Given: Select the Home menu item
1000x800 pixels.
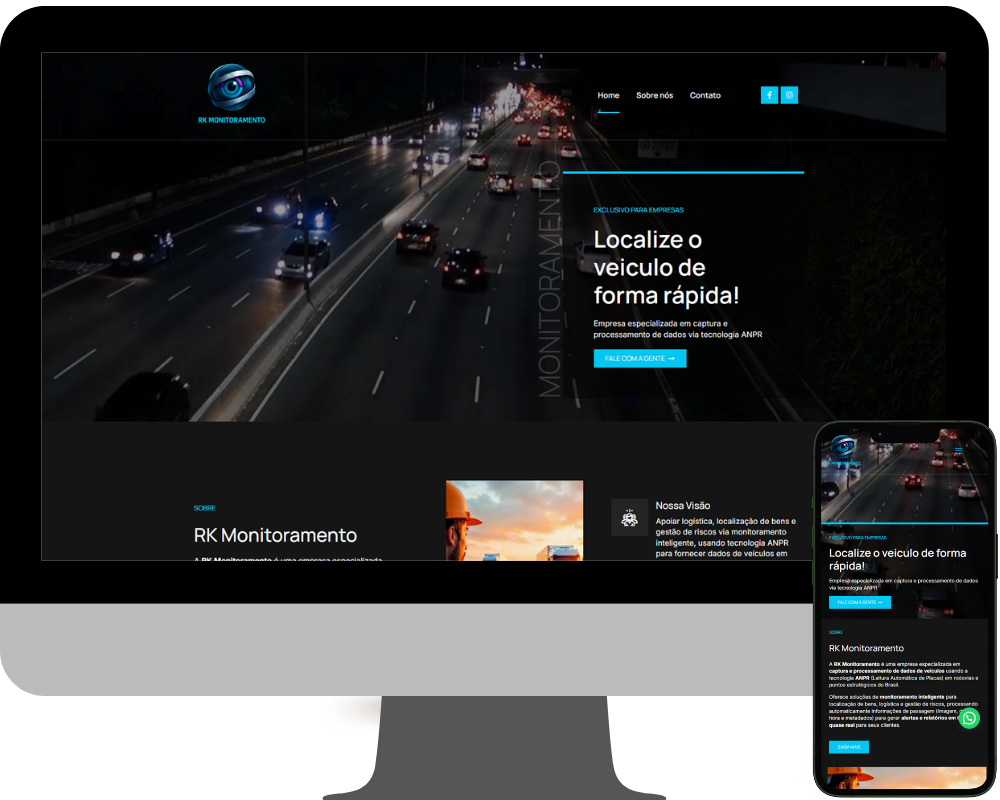Looking at the screenshot, I should [608, 95].
